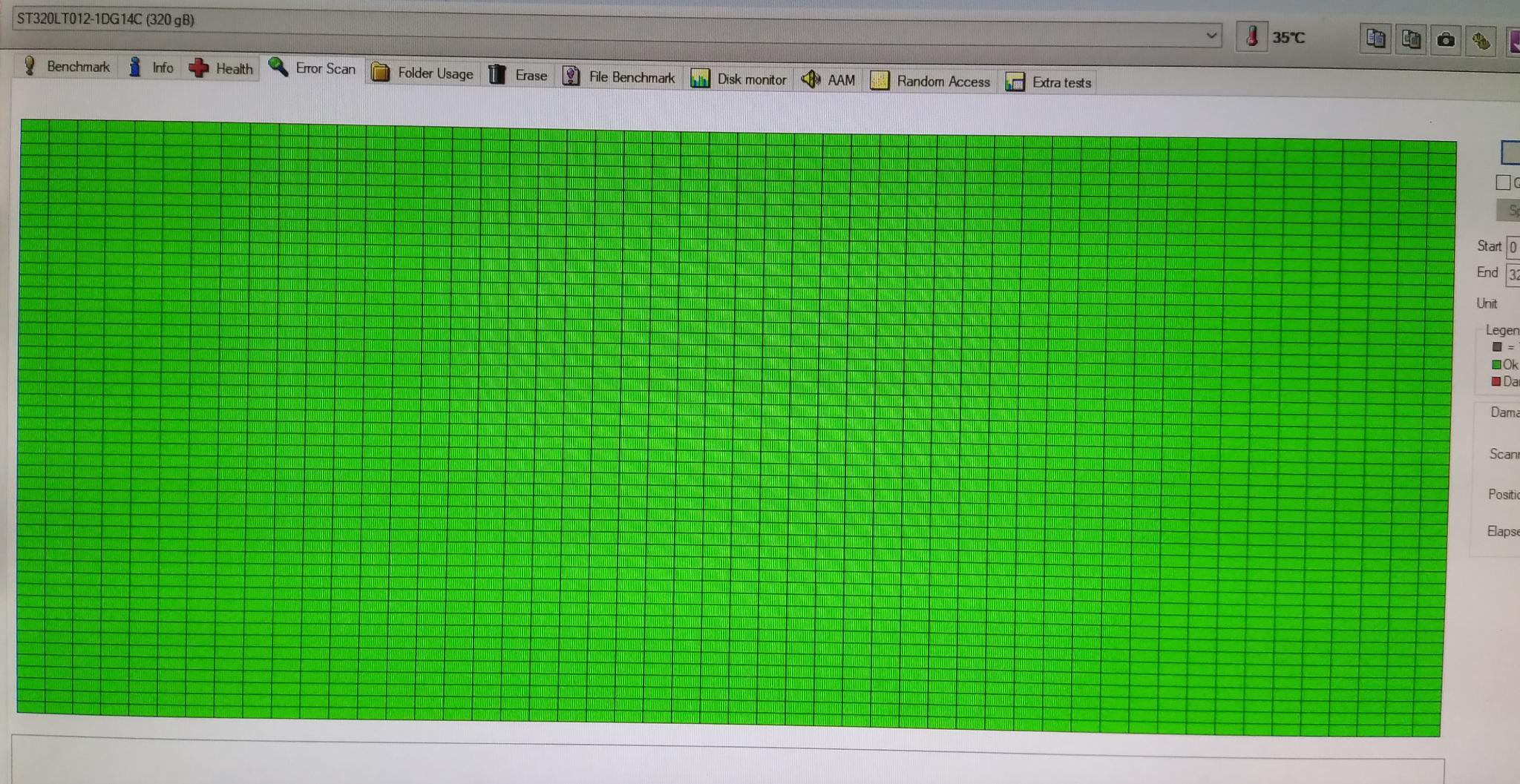Viewport: 1520px width, 784px height.
Task: Click the End value input field
Action: [x=1513, y=274]
